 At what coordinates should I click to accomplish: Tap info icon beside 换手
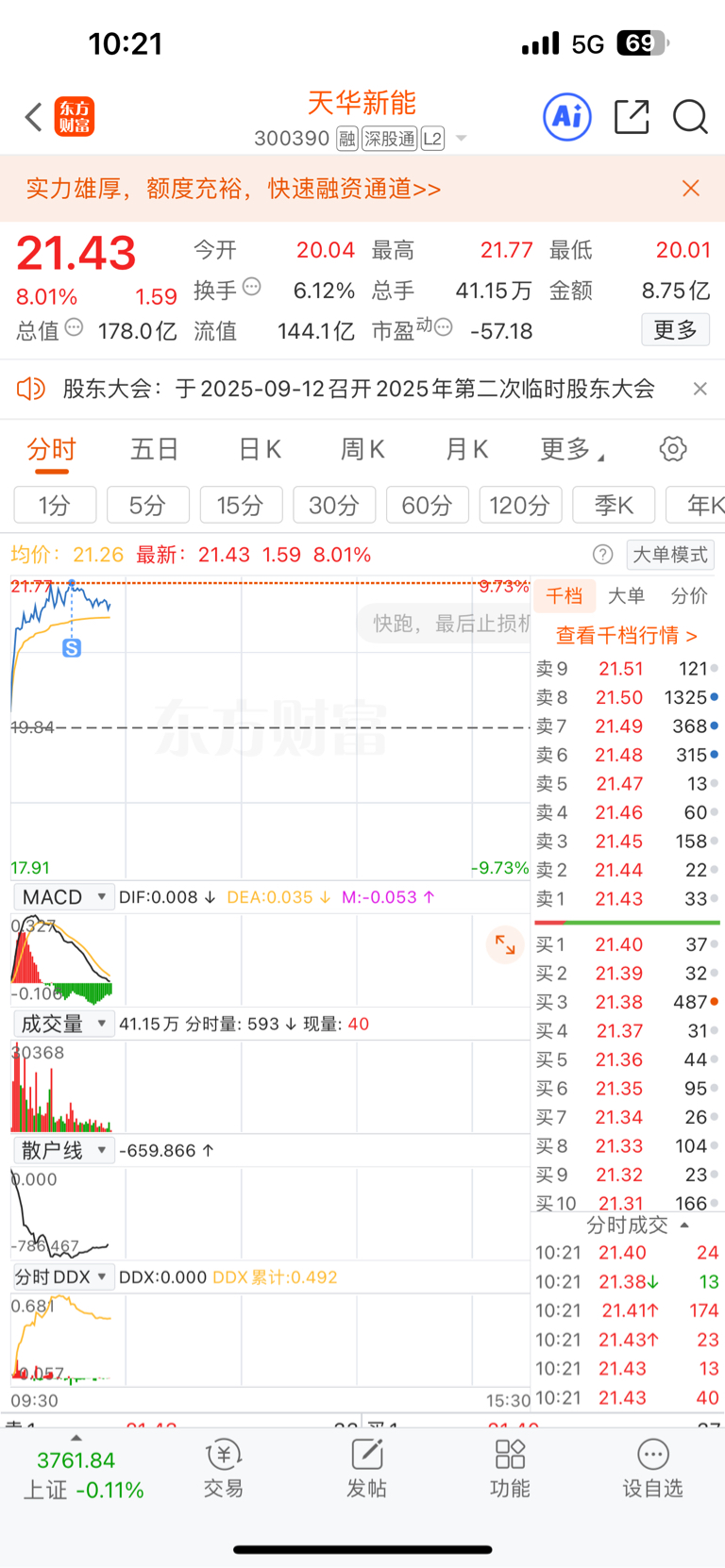[x=251, y=287]
